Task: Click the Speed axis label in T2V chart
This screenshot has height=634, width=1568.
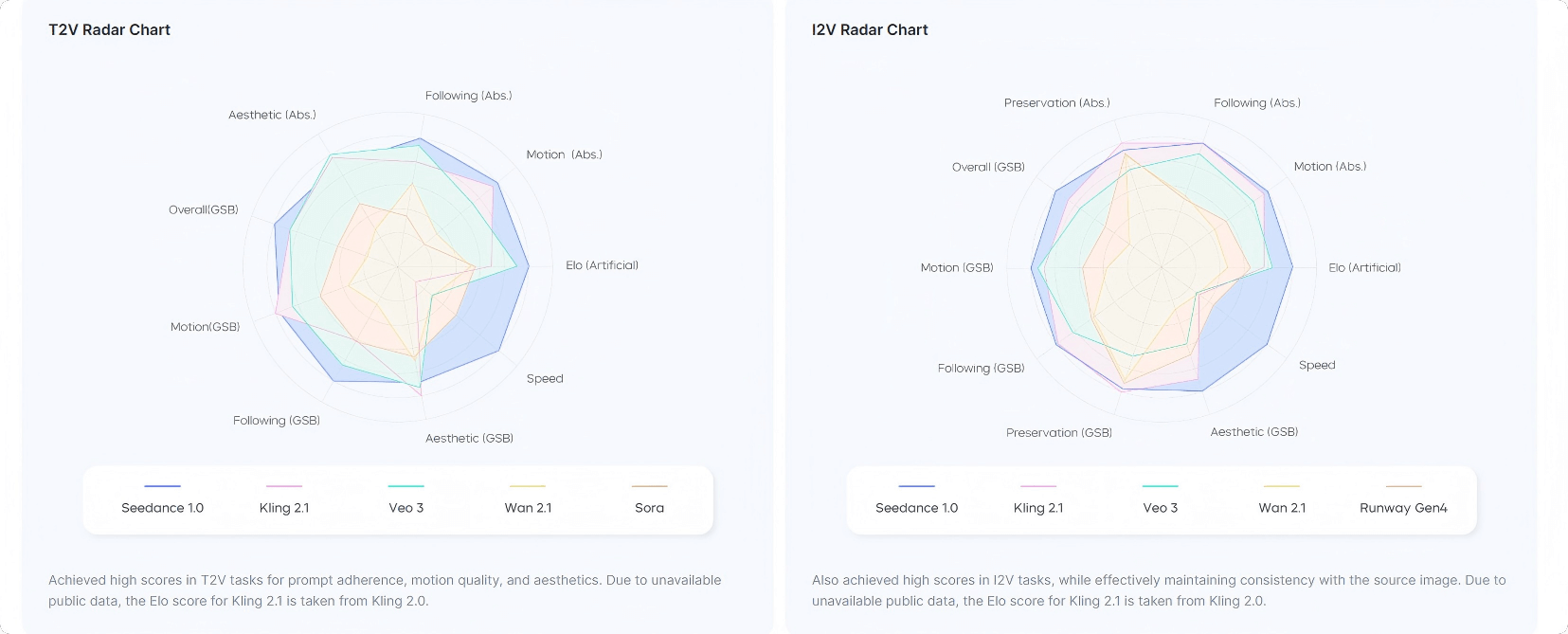Action: pos(545,379)
